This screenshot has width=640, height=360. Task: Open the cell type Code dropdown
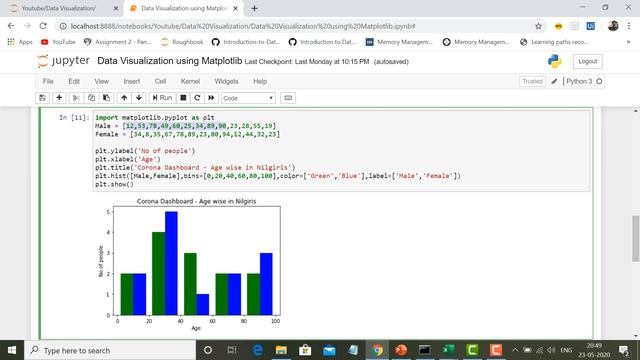[248, 98]
